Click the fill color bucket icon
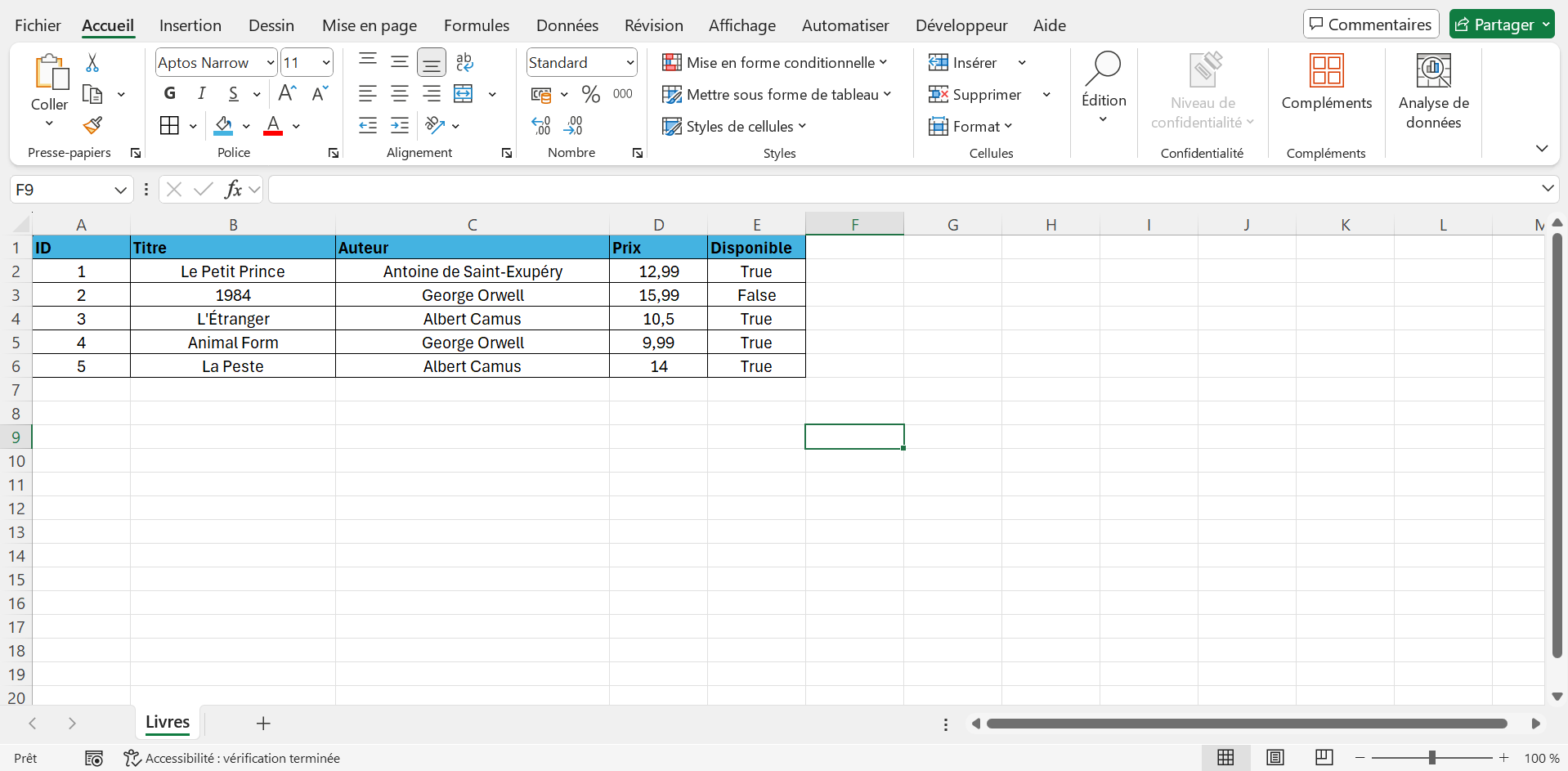This screenshot has height=771, width=1568. pyautogui.click(x=223, y=126)
